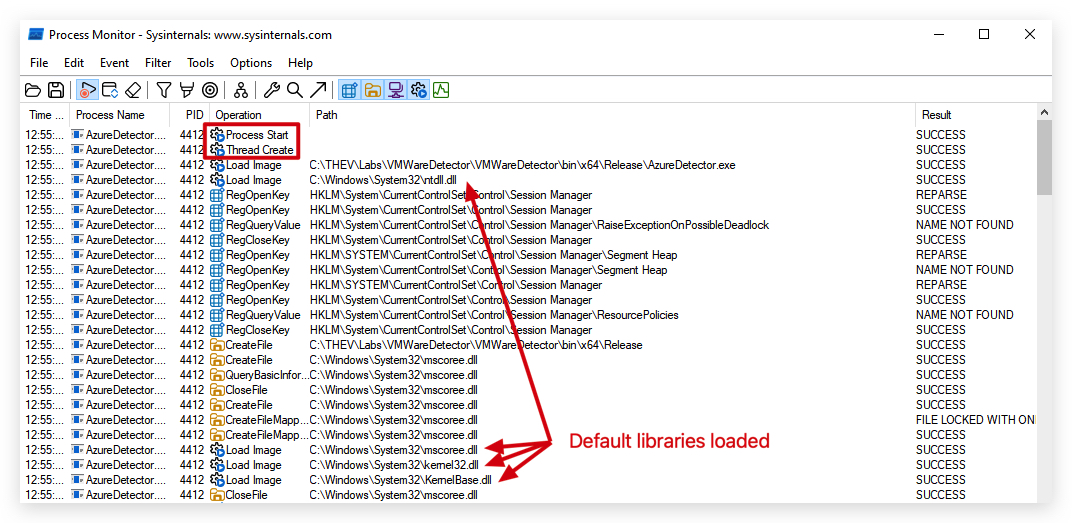Sort by the Process Name column header
This screenshot has width=1072, height=523.
[119, 115]
